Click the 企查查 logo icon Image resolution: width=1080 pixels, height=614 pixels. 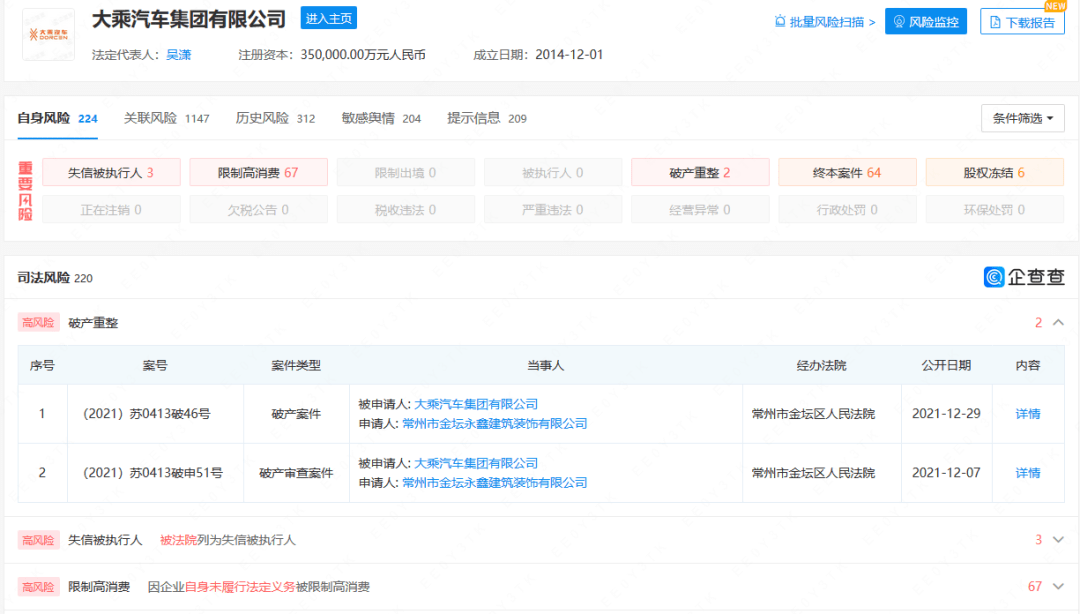(x=994, y=277)
